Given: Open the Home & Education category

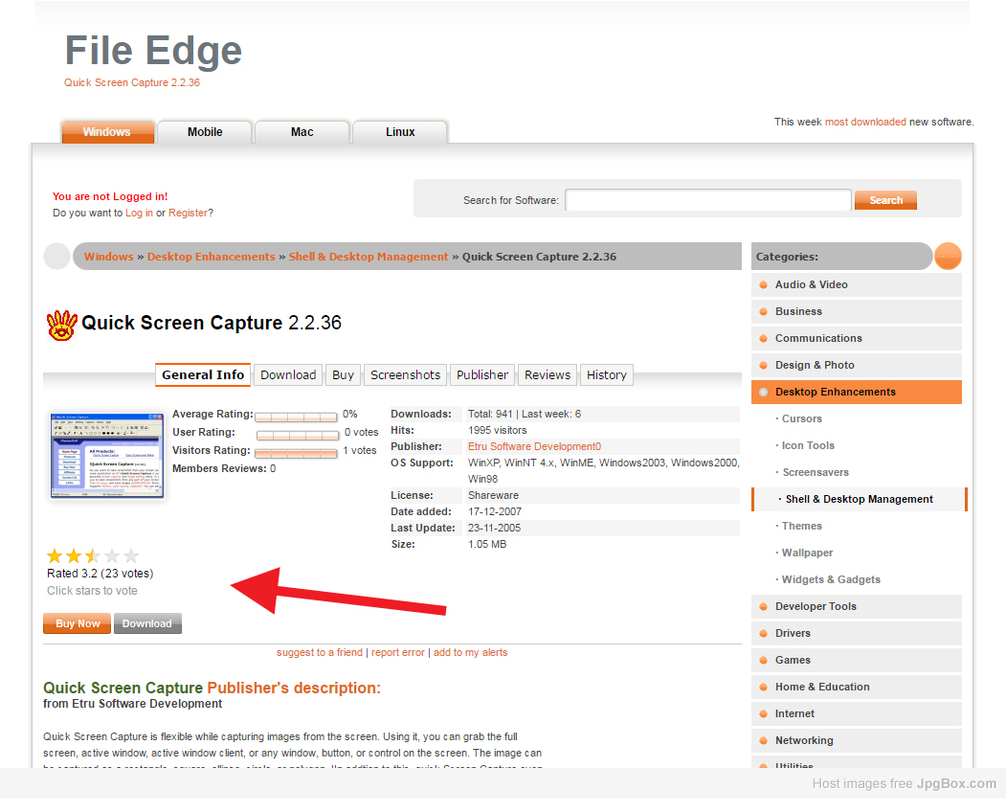Looking at the screenshot, I should (857, 687).
